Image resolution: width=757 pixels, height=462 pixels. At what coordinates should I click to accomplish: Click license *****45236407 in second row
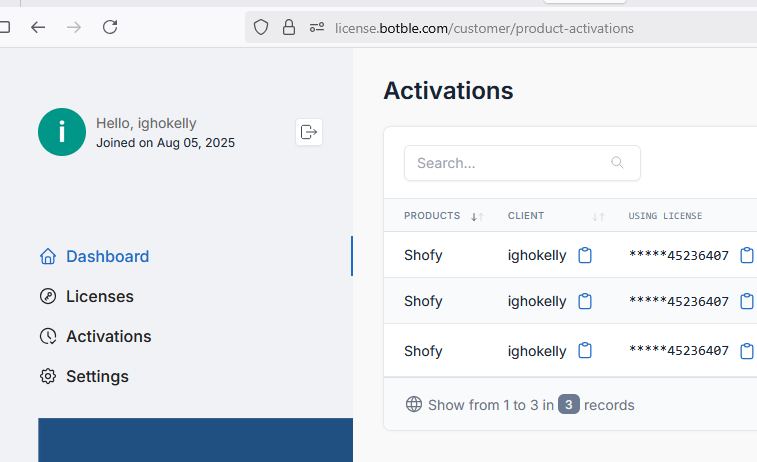[x=678, y=301]
